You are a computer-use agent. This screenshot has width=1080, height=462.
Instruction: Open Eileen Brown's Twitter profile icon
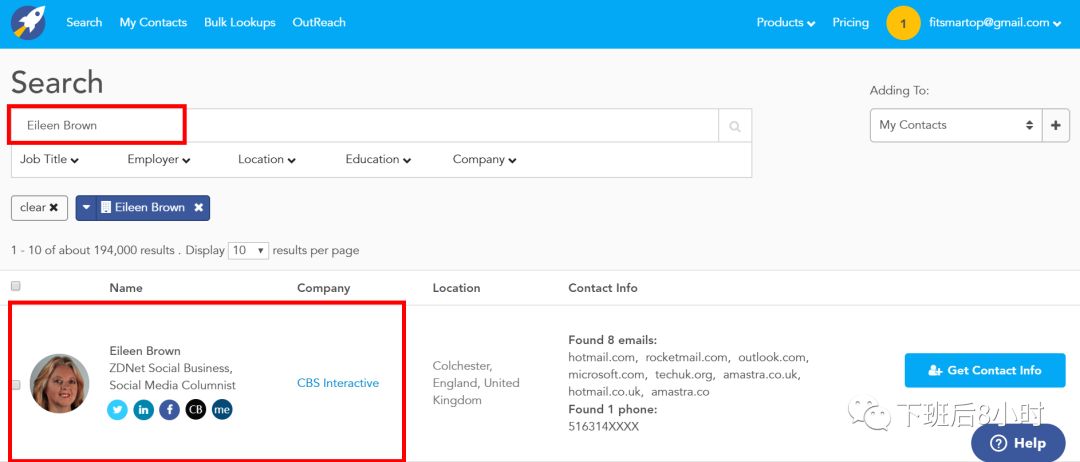coord(118,409)
